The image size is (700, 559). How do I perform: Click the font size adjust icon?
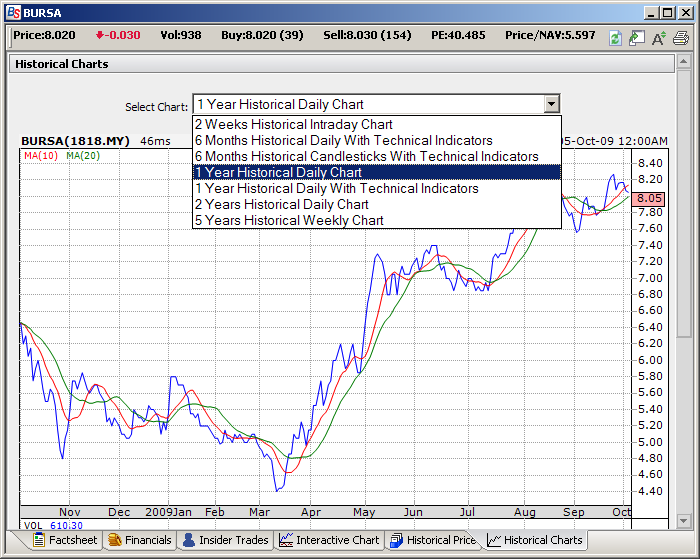[x=658, y=38]
